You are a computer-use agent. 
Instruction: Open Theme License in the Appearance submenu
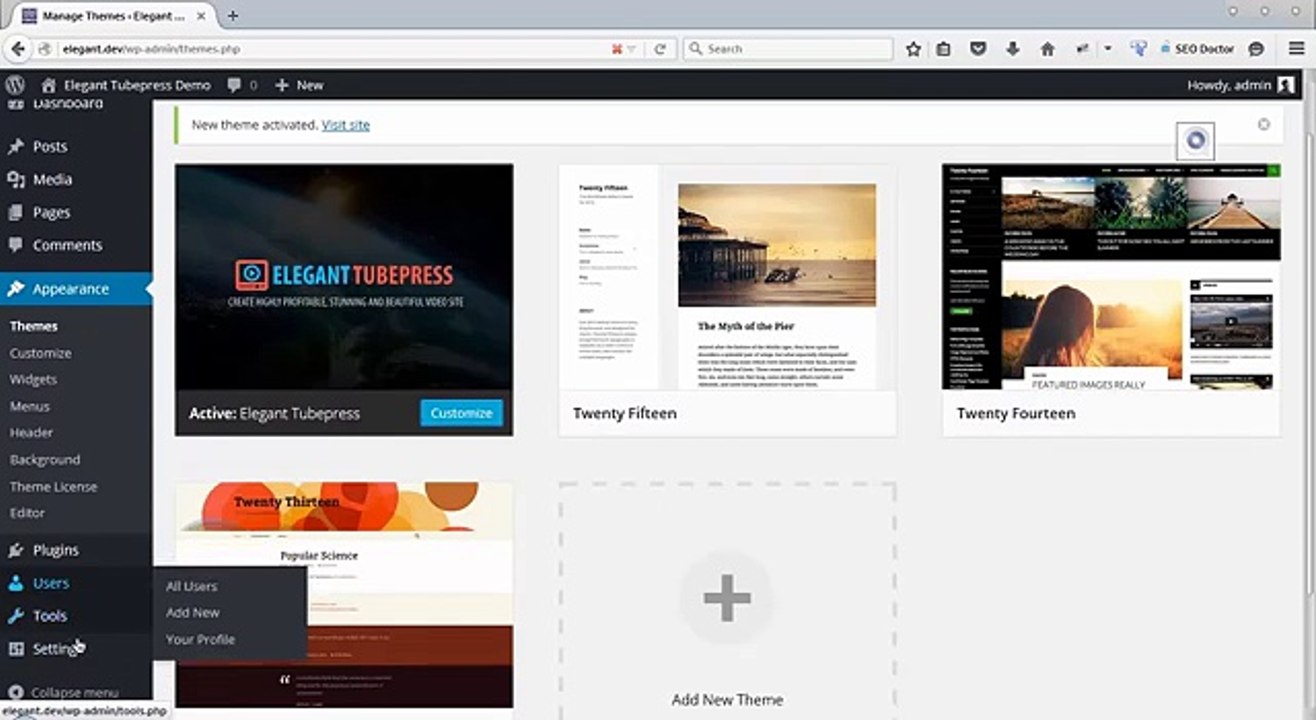coord(54,487)
